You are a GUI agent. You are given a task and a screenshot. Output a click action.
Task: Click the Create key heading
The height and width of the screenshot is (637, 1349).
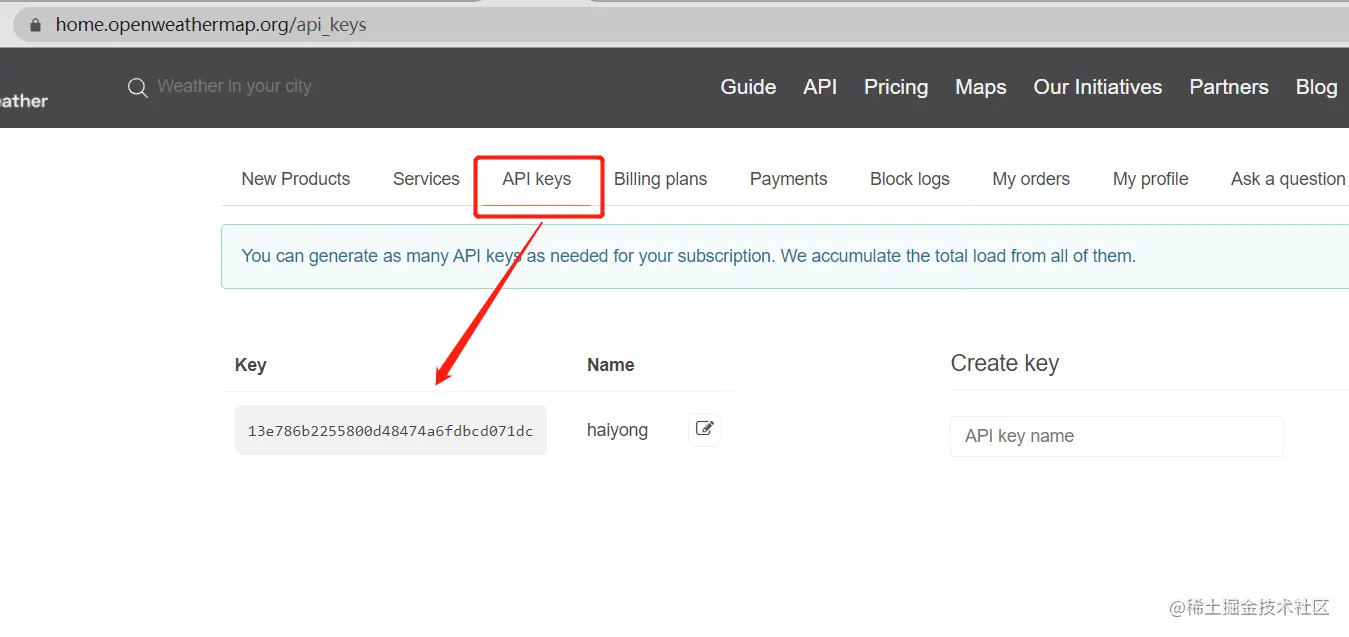point(1004,363)
